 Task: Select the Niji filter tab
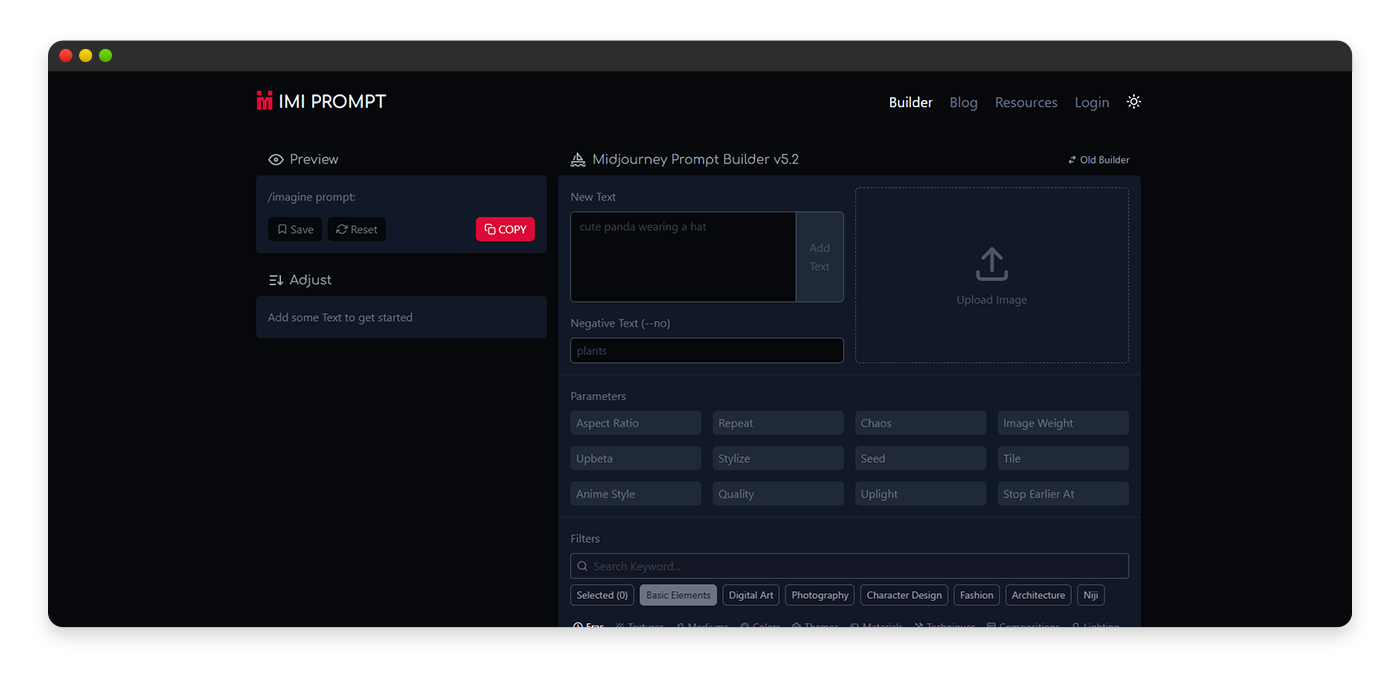click(1091, 595)
